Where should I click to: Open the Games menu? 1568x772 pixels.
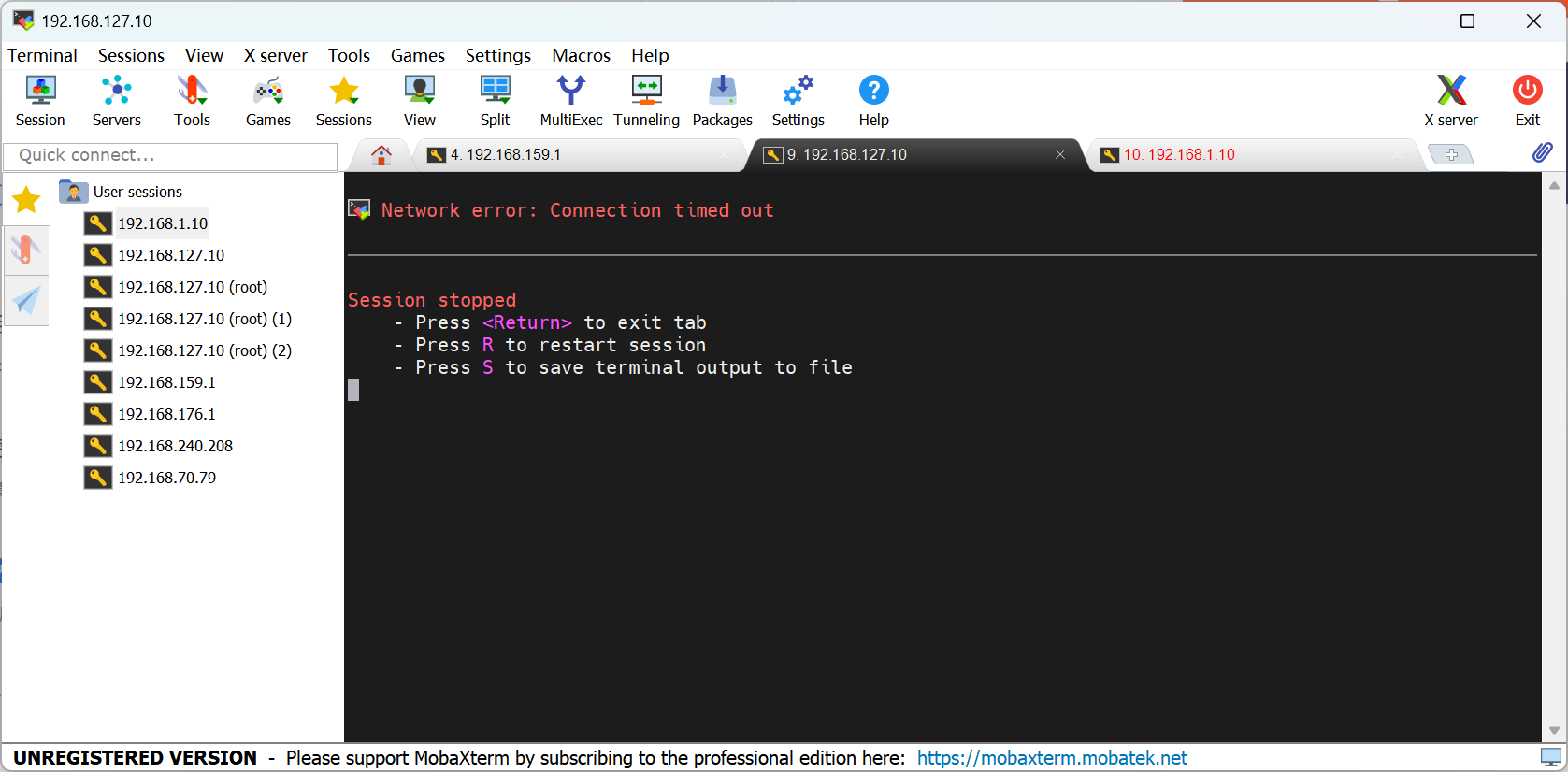[x=417, y=55]
